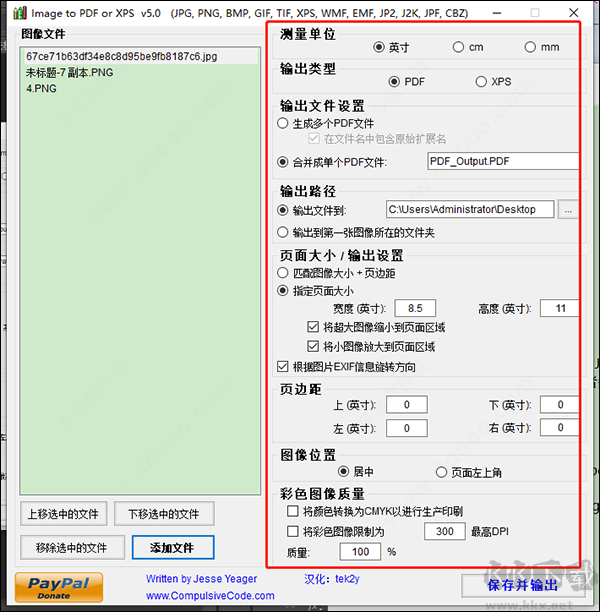The width and height of the screenshot is (600, 612).
Task: Click the 质量 percent field with 100
Action: pos(360,552)
